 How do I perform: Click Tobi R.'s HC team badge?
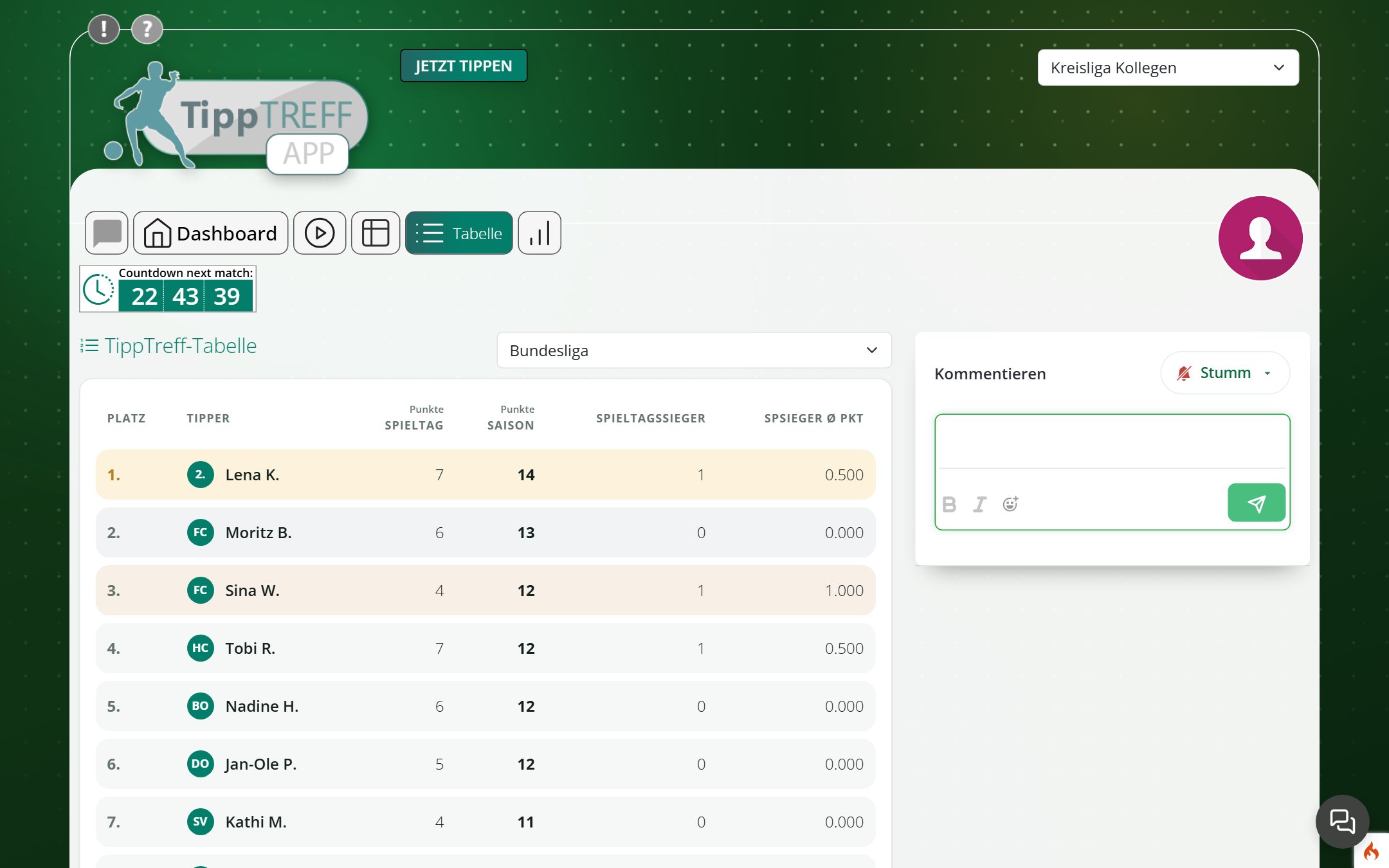point(201,648)
